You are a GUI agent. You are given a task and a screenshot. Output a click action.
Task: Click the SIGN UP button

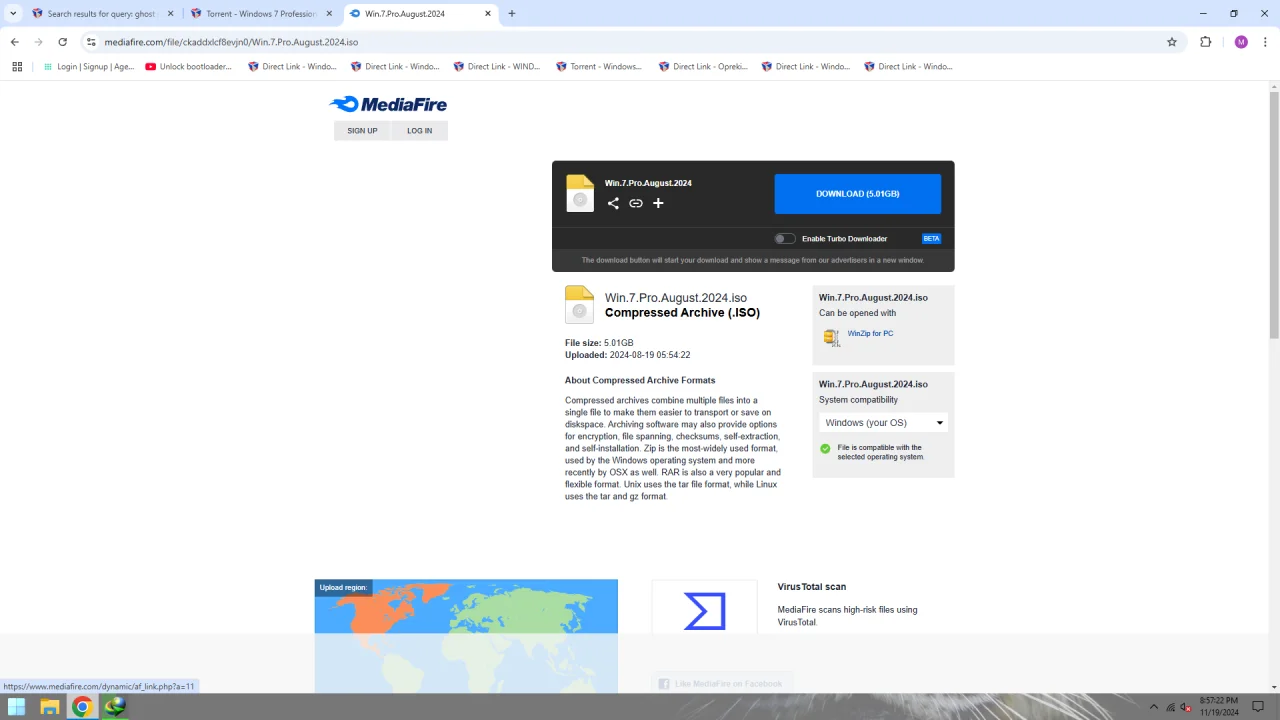(362, 131)
